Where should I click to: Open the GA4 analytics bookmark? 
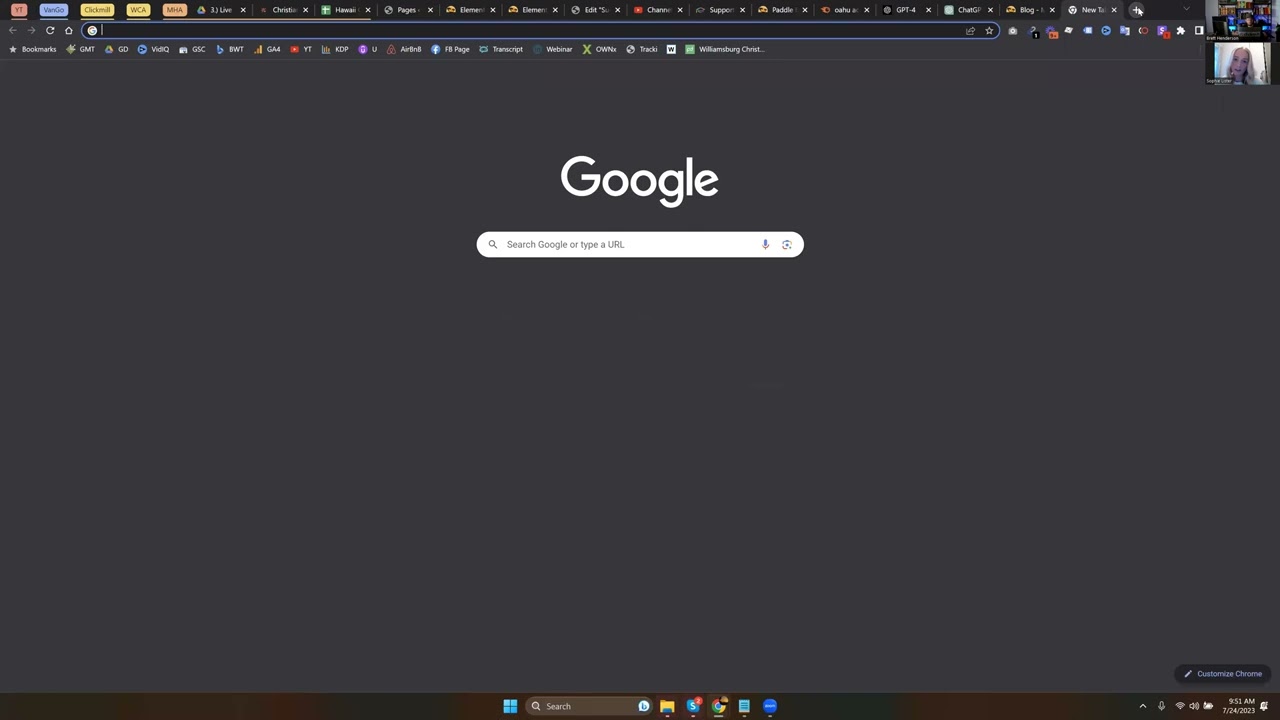point(267,49)
